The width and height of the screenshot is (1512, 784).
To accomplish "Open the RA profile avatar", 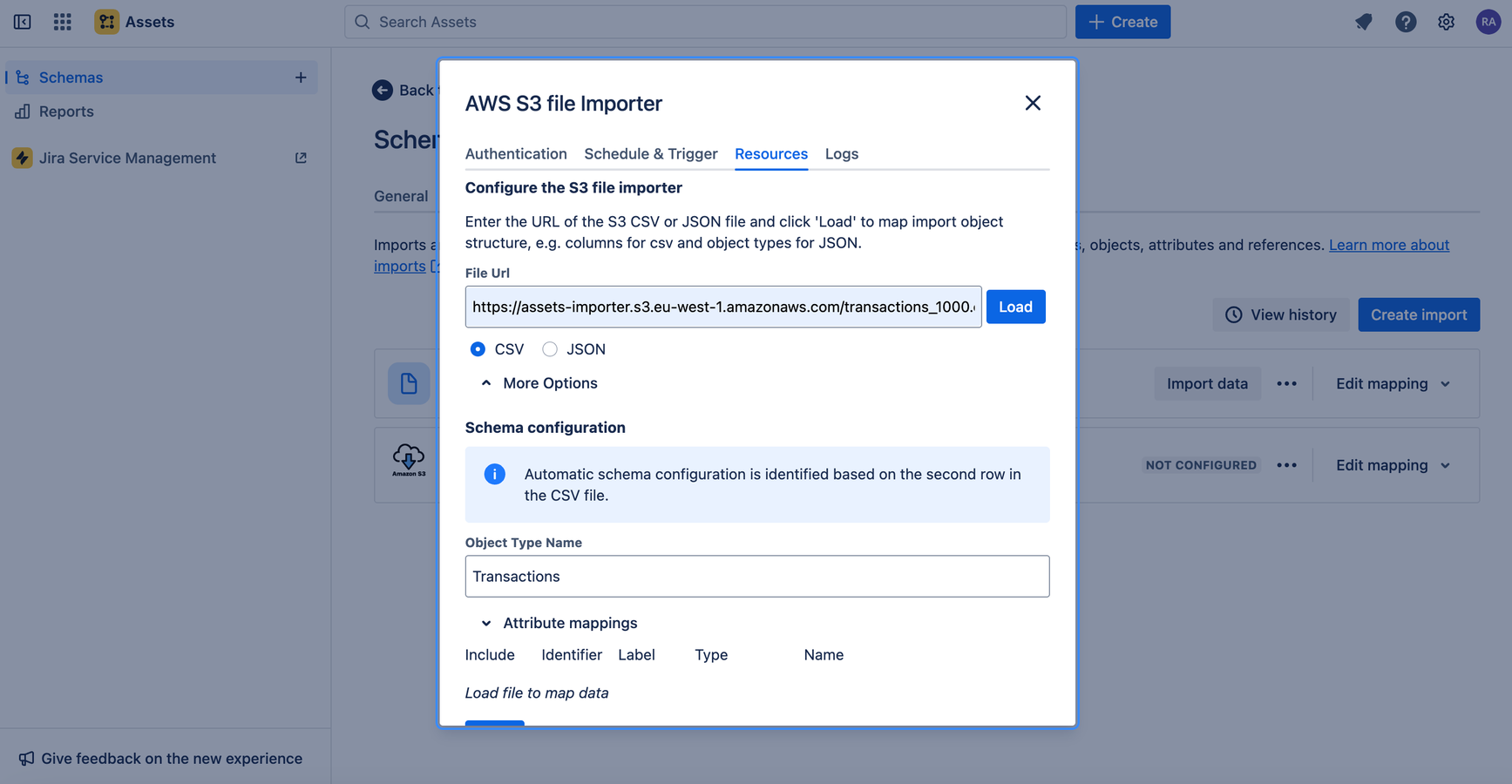I will pos(1488,22).
